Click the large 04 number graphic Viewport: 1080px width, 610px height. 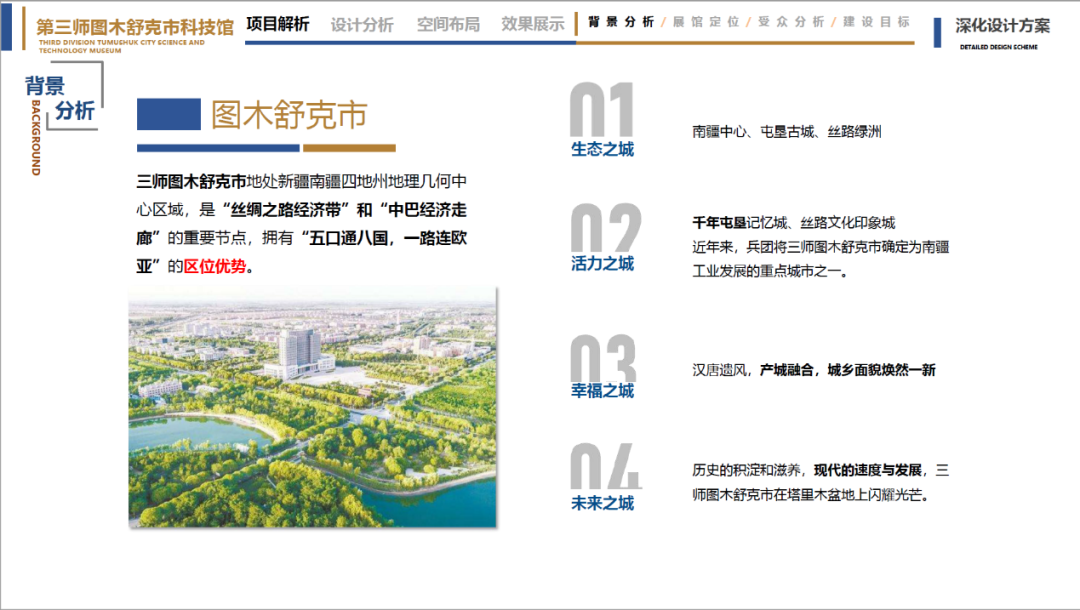click(605, 466)
